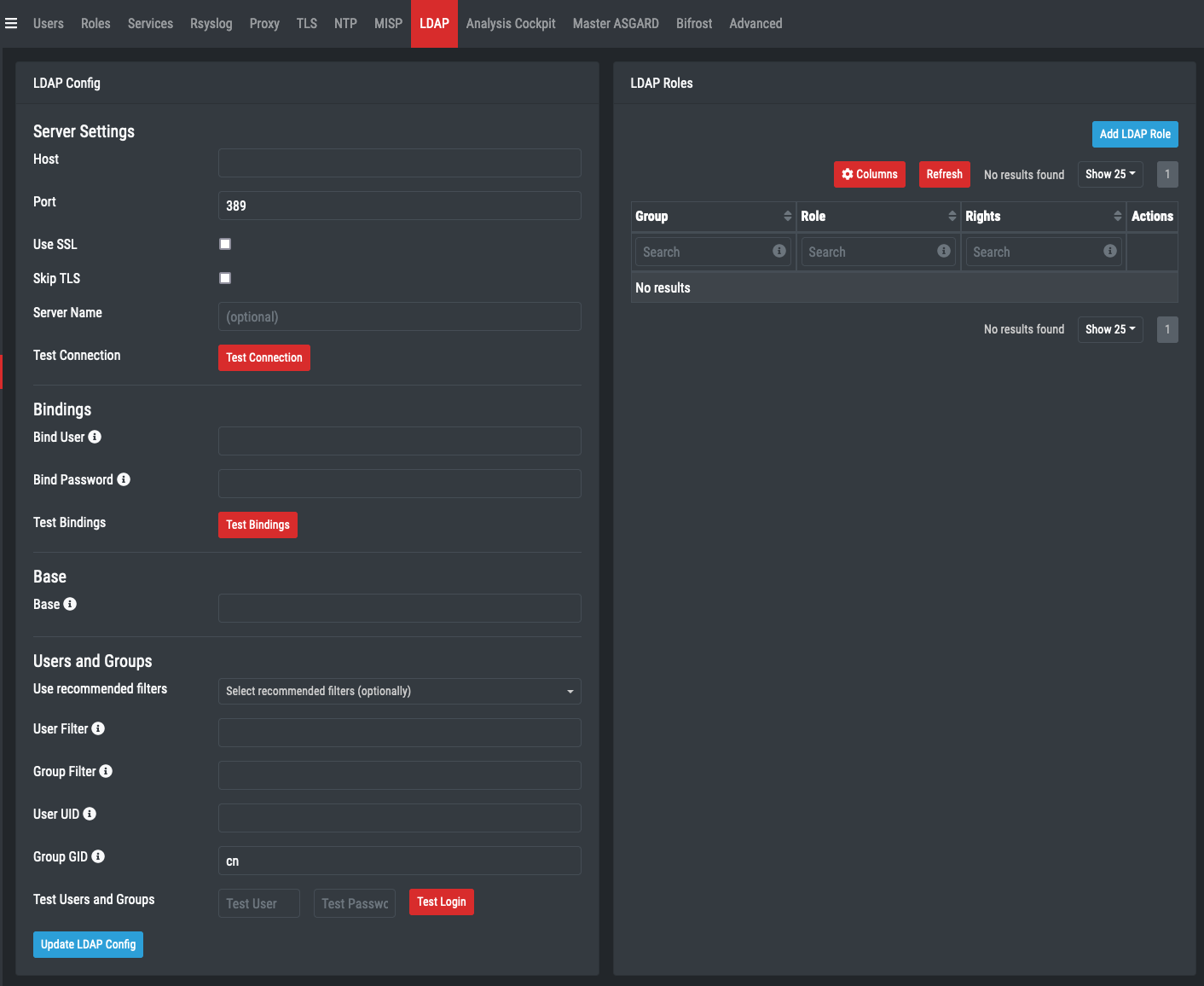Click info icon next to User UID
The height and width of the screenshot is (986, 1204).
(90, 814)
